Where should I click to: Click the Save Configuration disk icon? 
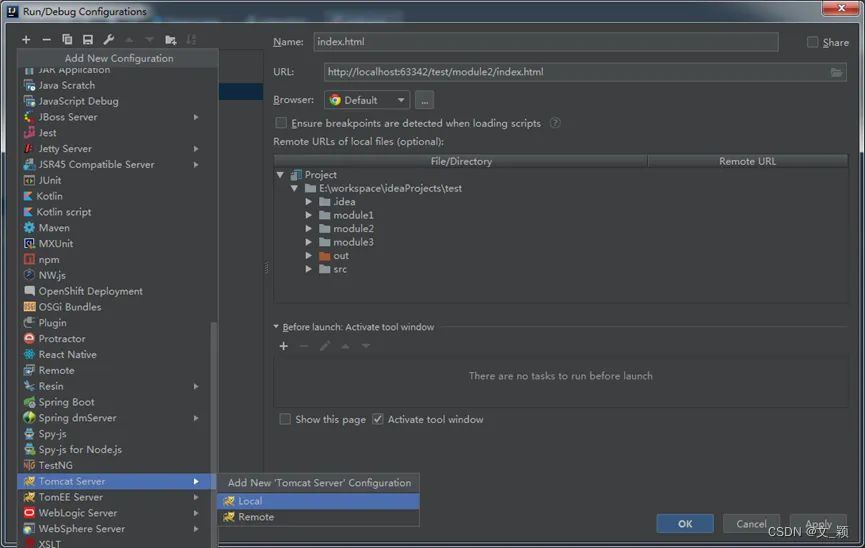pos(88,40)
